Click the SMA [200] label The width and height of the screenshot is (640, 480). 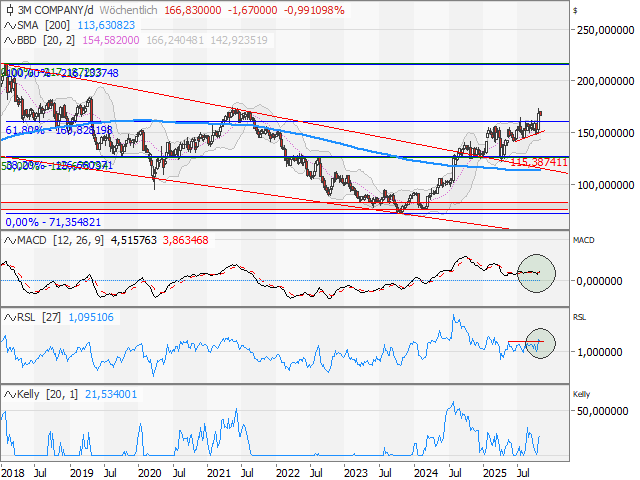(x=44, y=25)
